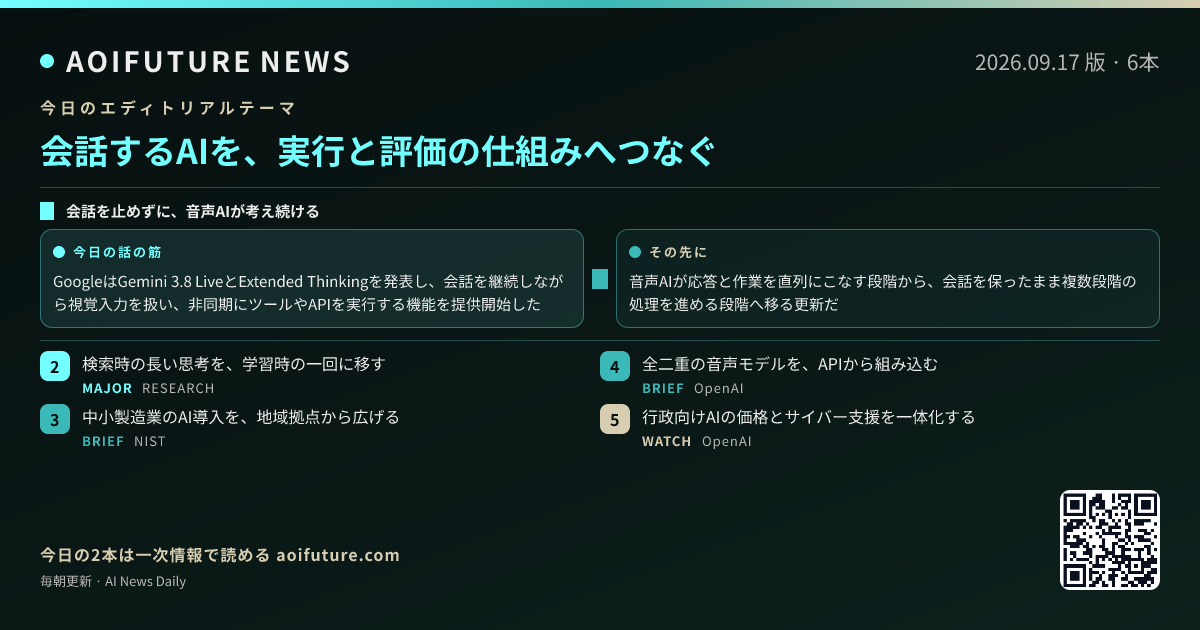Viewport: 1200px width, 630px height.
Task: Click the subheading 会話を止めずに、音声AIが考え続ける
Action: tap(193, 212)
